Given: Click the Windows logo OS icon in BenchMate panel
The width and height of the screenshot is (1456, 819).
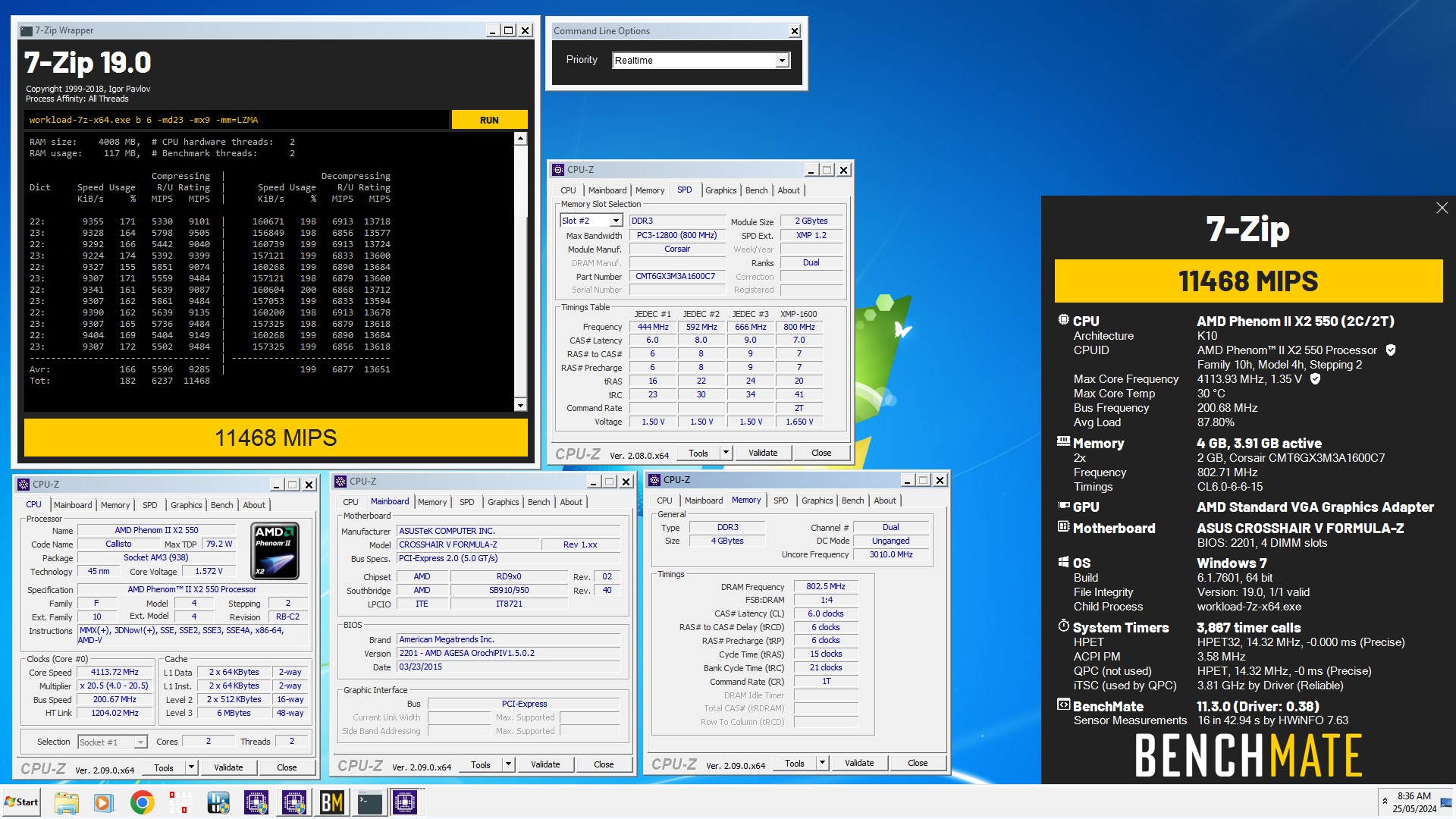Looking at the screenshot, I should point(1063,562).
